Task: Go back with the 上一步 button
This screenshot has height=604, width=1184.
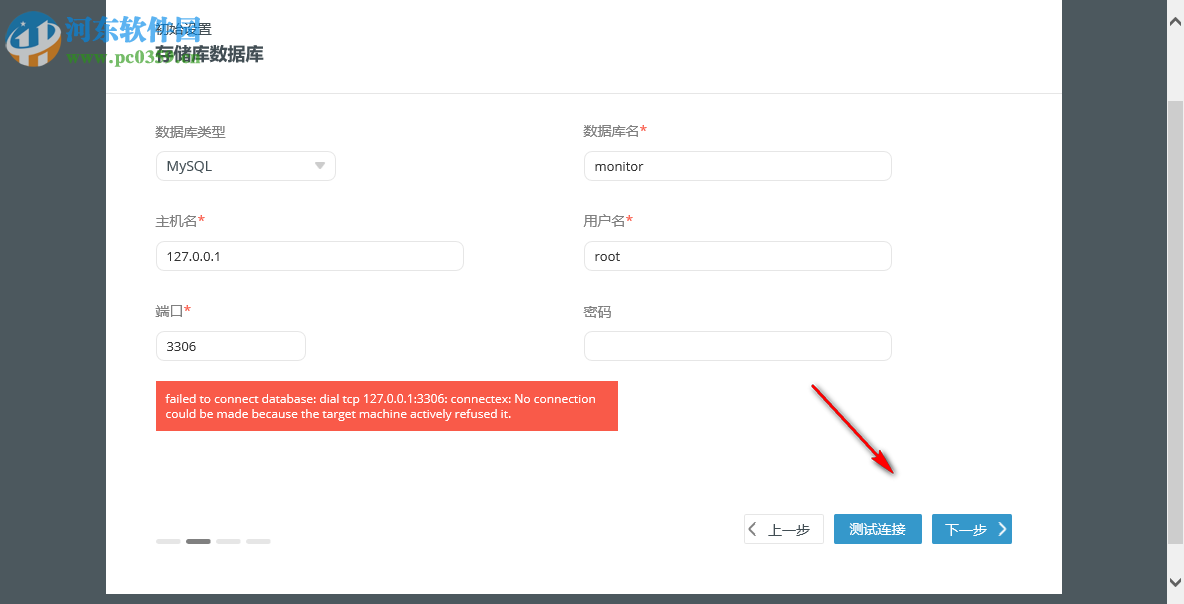Action: pyautogui.click(x=783, y=529)
